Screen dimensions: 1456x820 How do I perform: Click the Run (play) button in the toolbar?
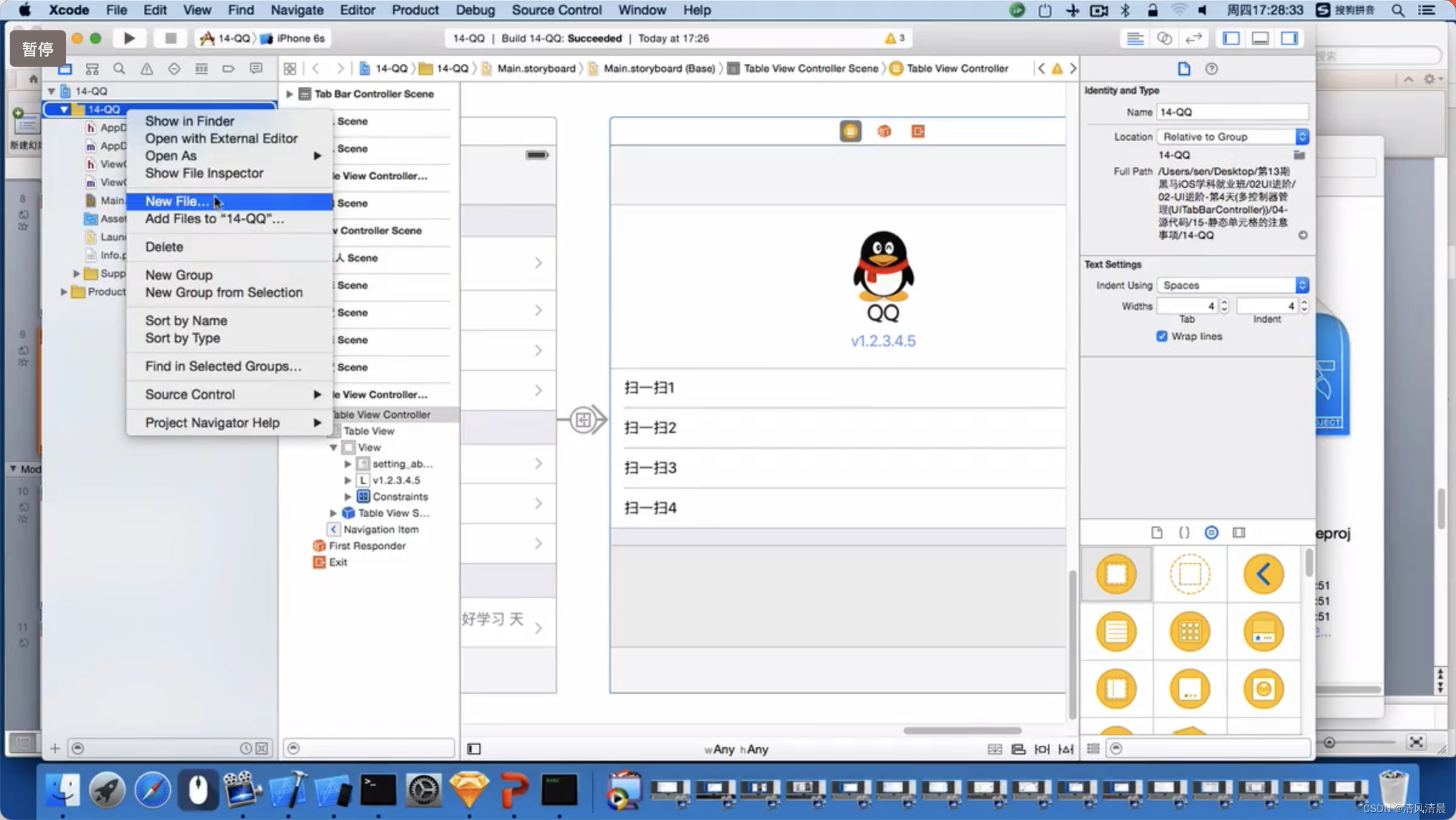coord(129,38)
